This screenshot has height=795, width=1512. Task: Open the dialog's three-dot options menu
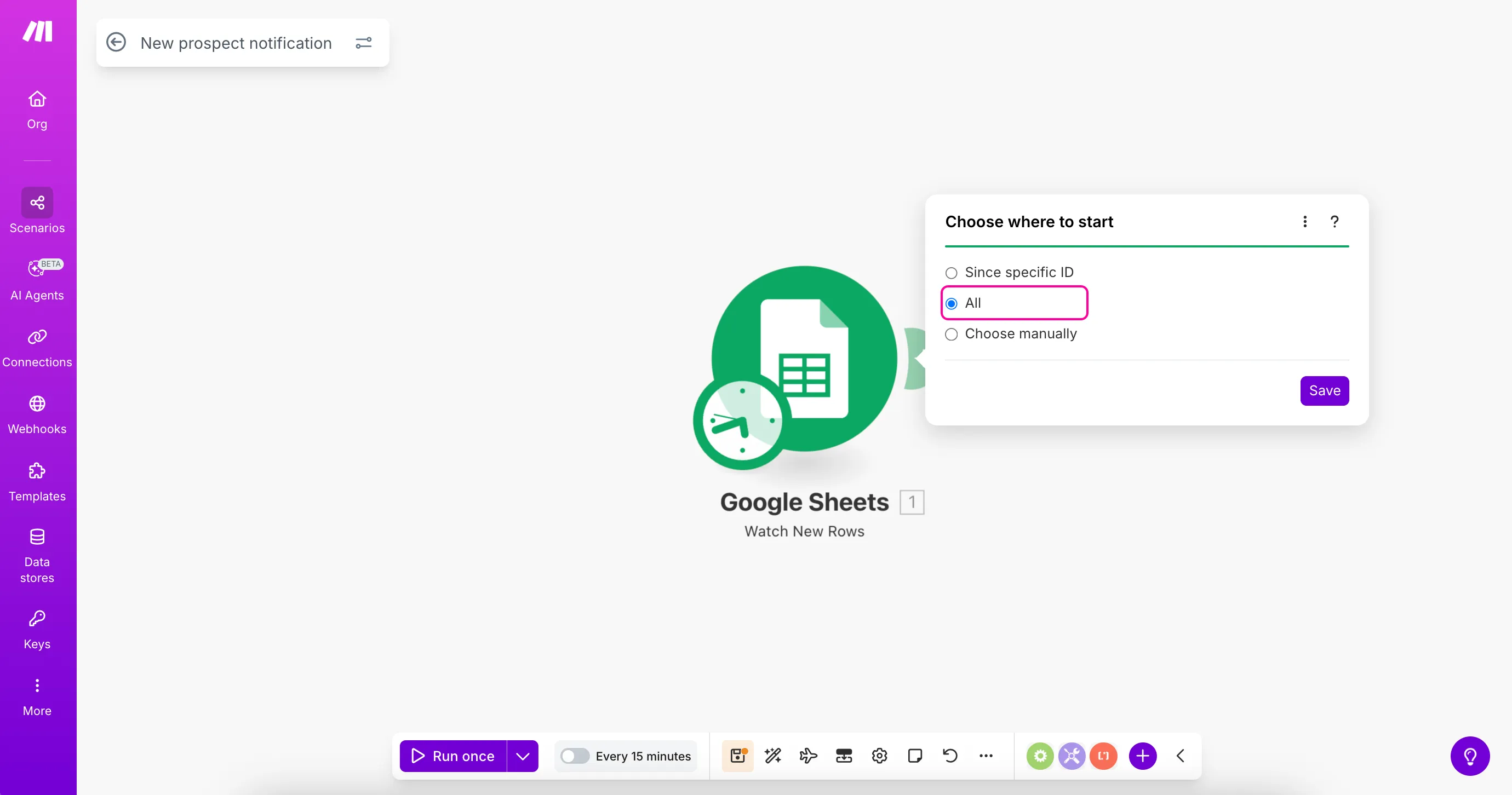pos(1305,222)
